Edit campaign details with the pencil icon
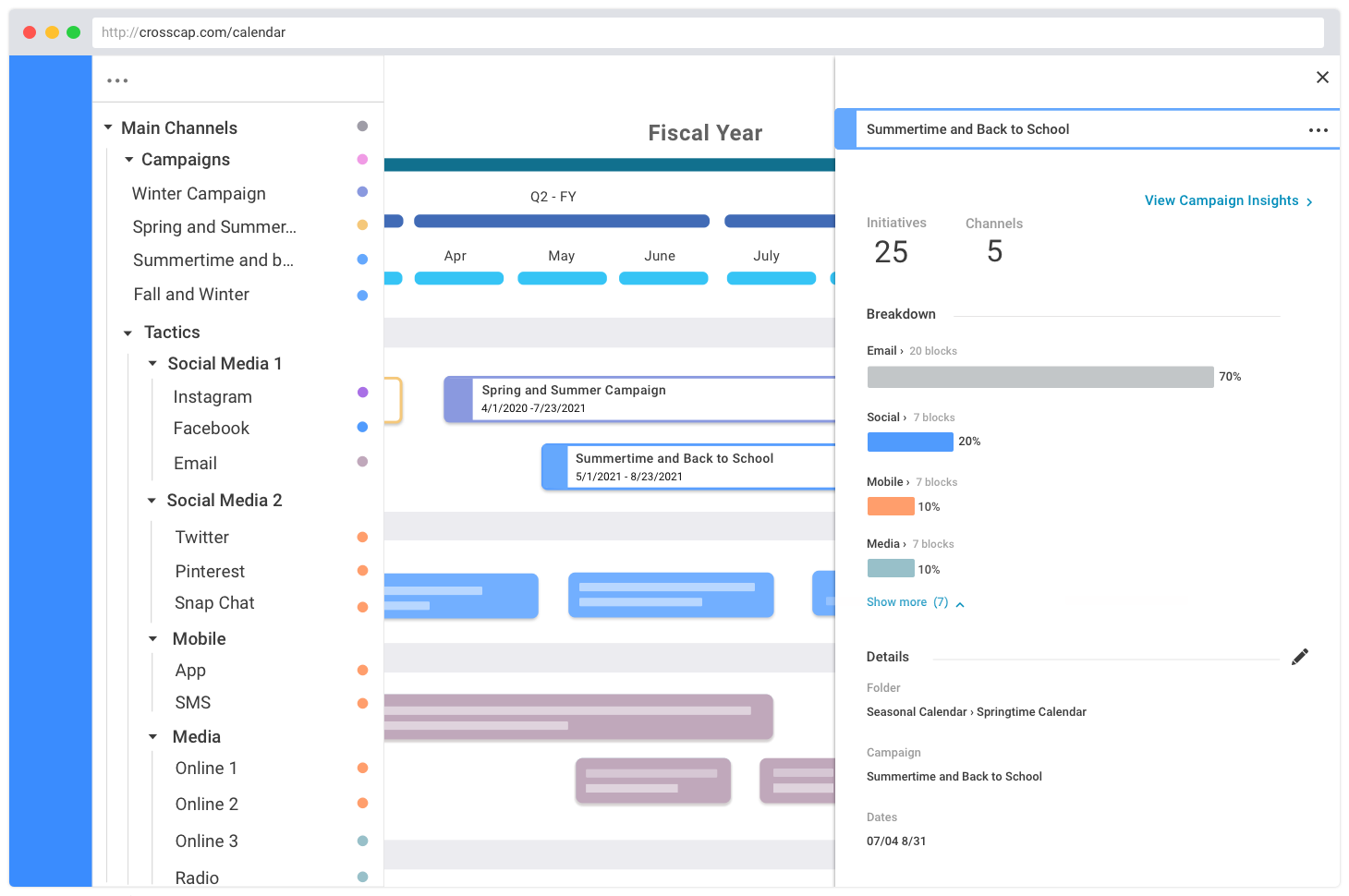Viewport: 1349px width, 896px height. [1300, 657]
